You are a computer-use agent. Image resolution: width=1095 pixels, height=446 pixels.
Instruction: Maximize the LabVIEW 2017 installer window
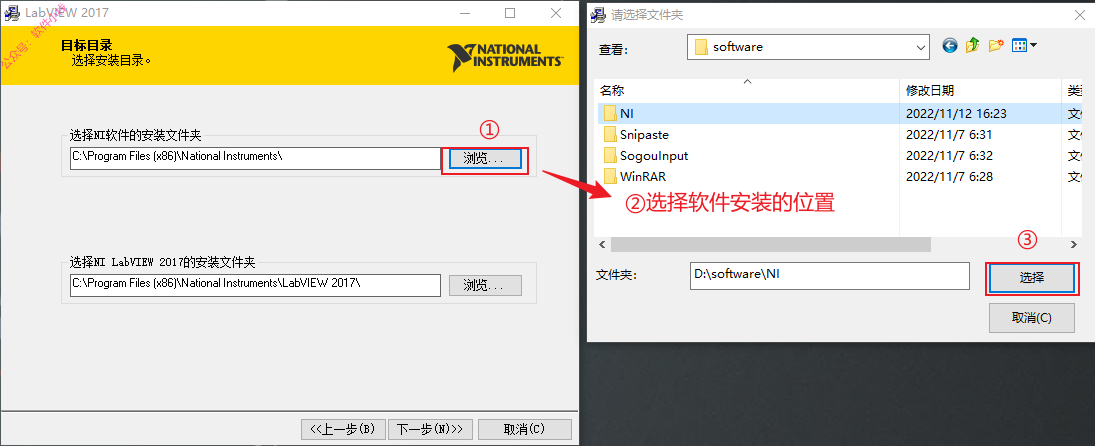[510, 13]
